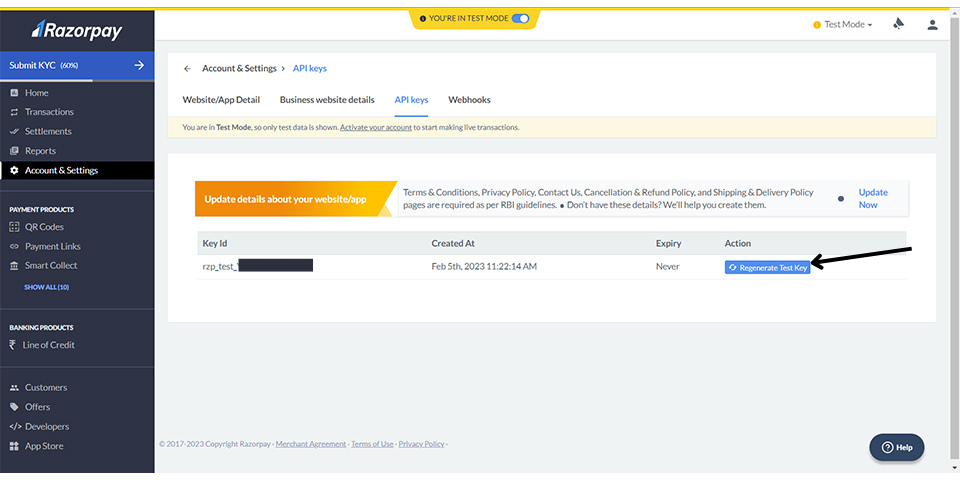The image size is (960, 480).
Task: Click the Smart Collect bank icon
Action: [x=14, y=266]
